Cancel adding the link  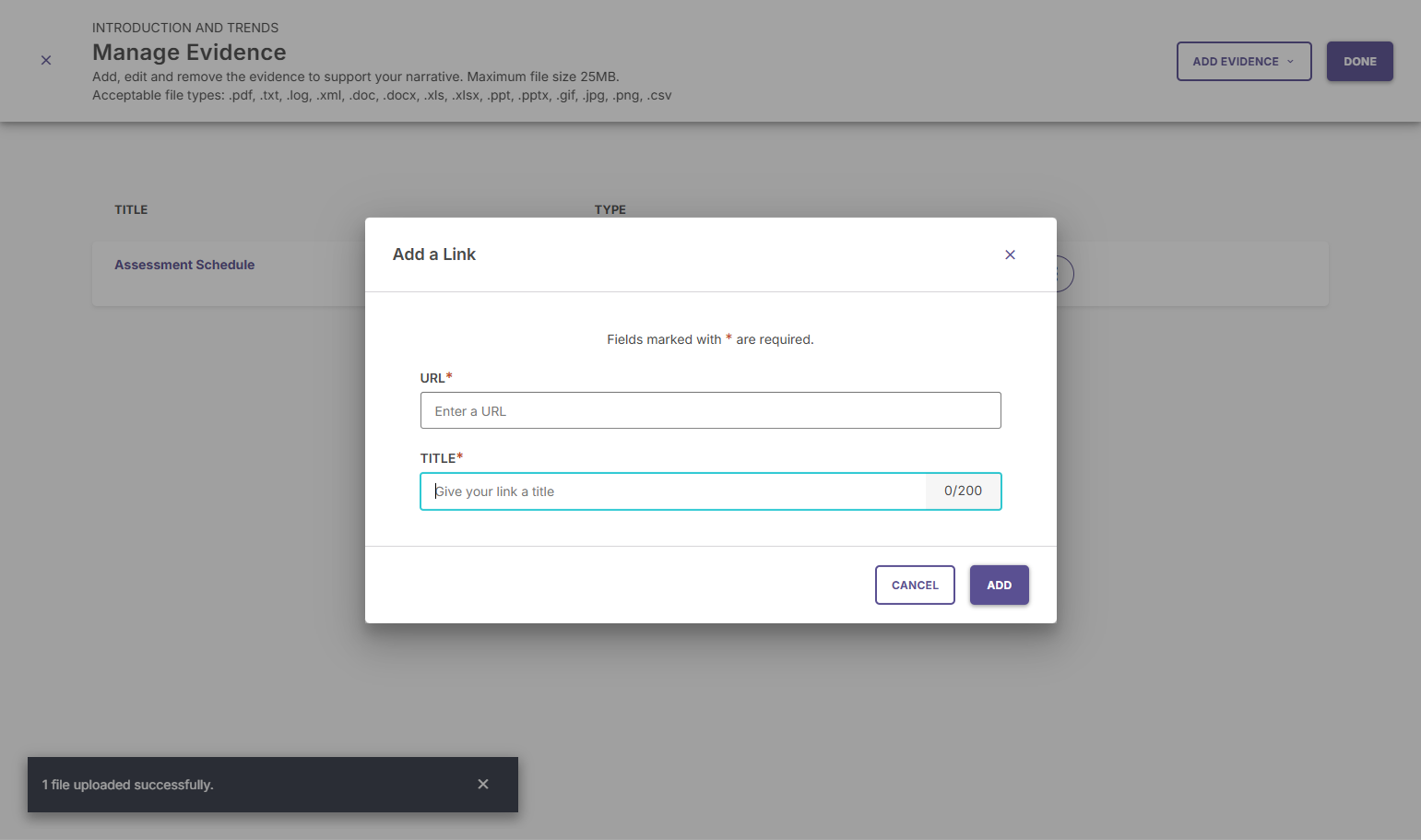click(915, 585)
